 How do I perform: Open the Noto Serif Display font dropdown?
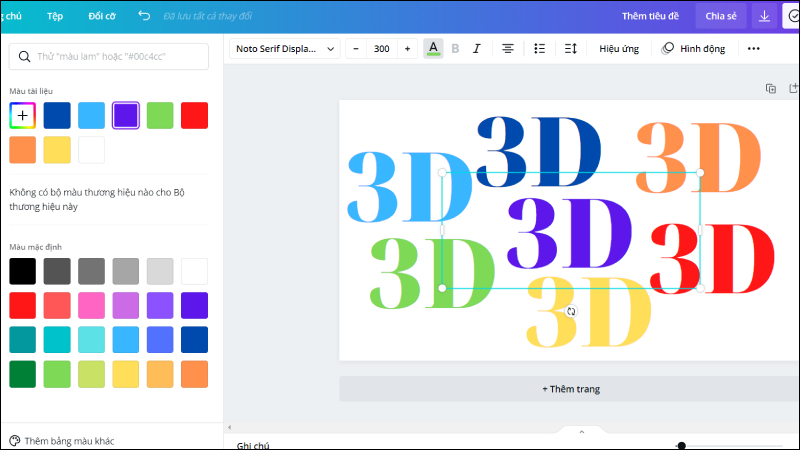tap(285, 48)
